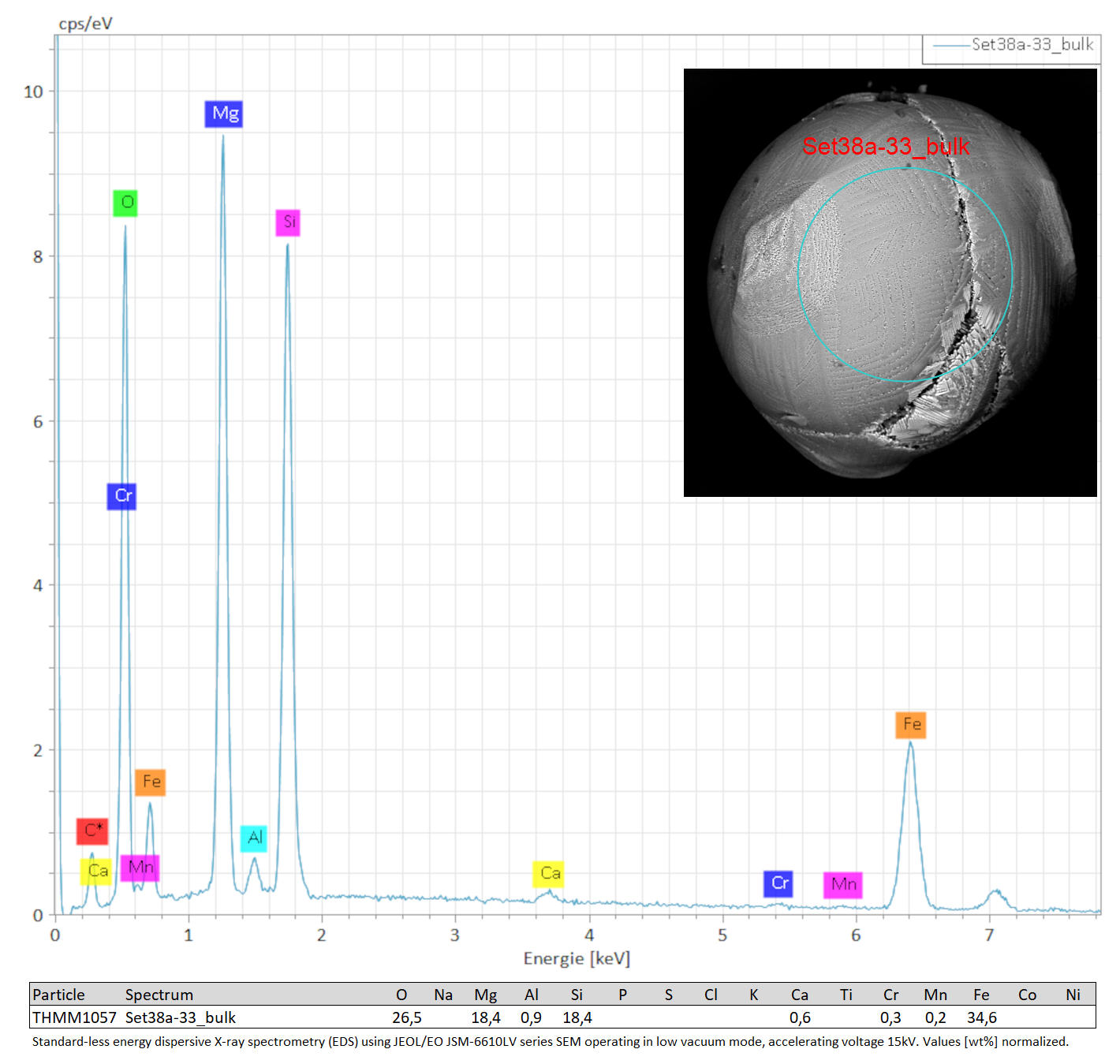This screenshot has height=1064, width=1120.
Task: Click the Na column header in the table
Action: (443, 995)
